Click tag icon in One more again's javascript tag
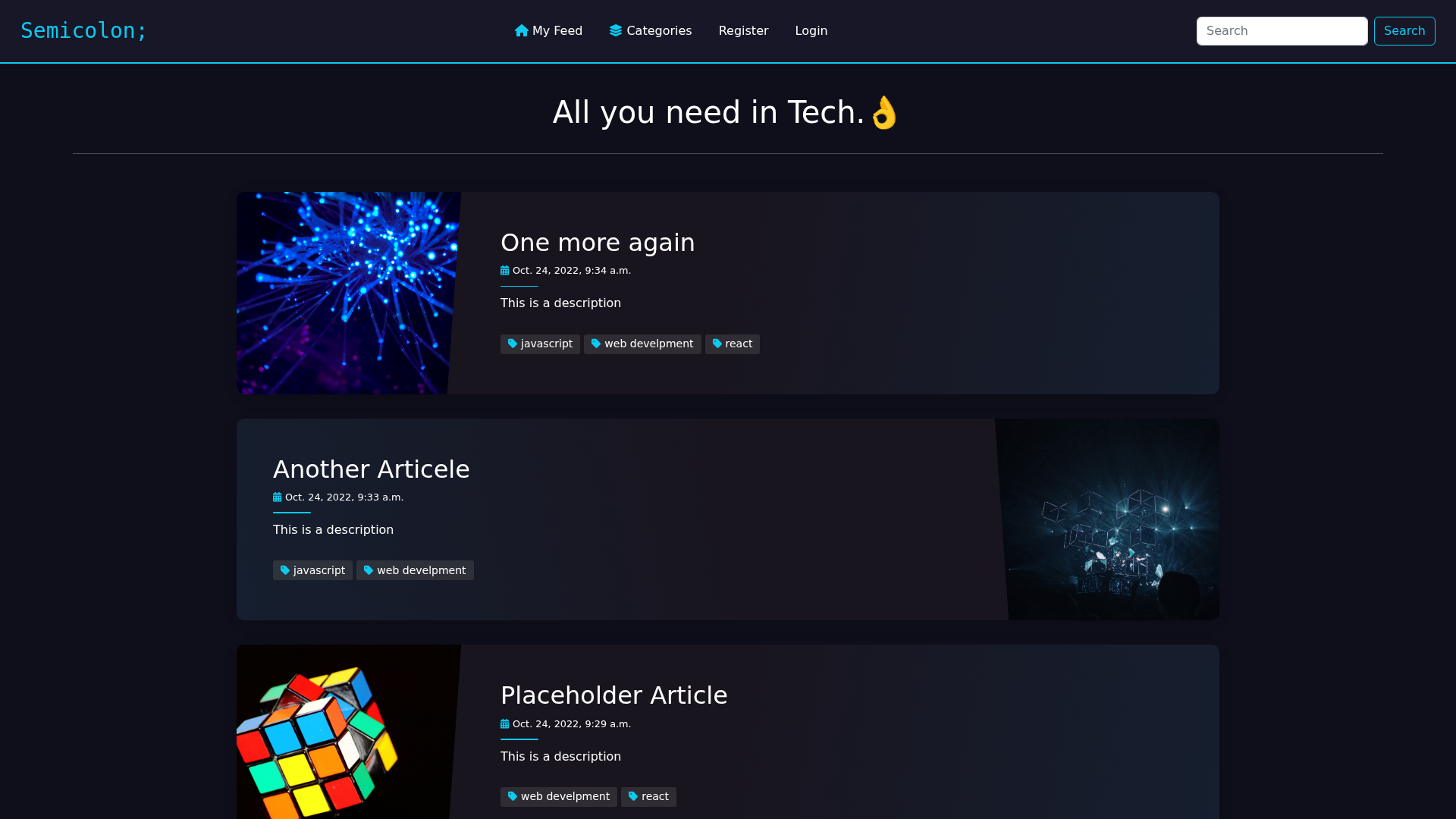1456x819 pixels. tap(513, 344)
